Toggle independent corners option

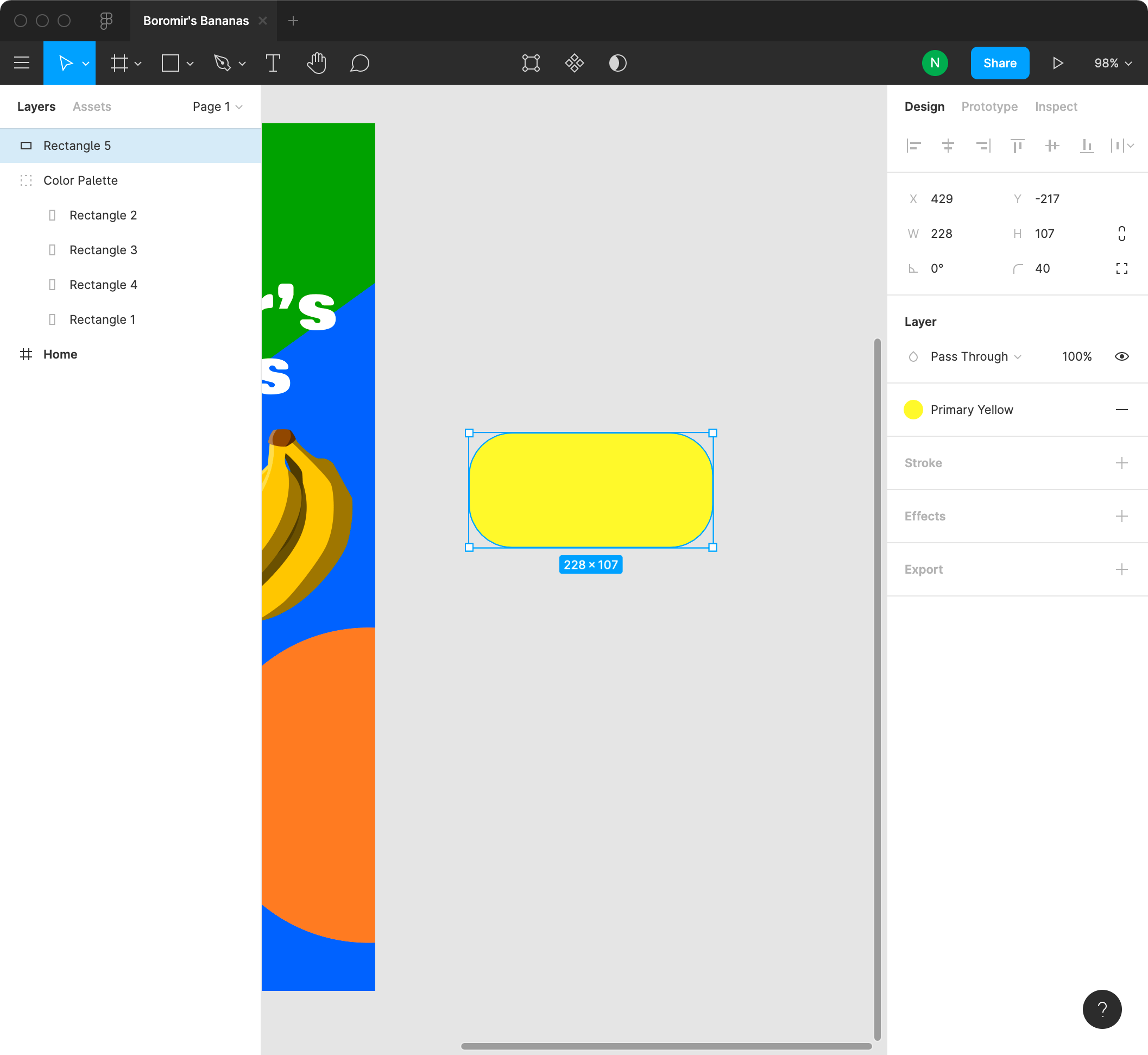pos(1121,268)
